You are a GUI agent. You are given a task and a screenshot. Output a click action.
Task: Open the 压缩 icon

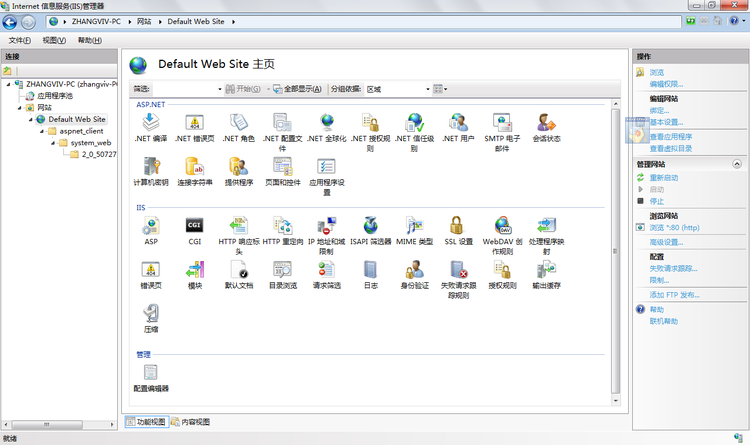point(151,313)
